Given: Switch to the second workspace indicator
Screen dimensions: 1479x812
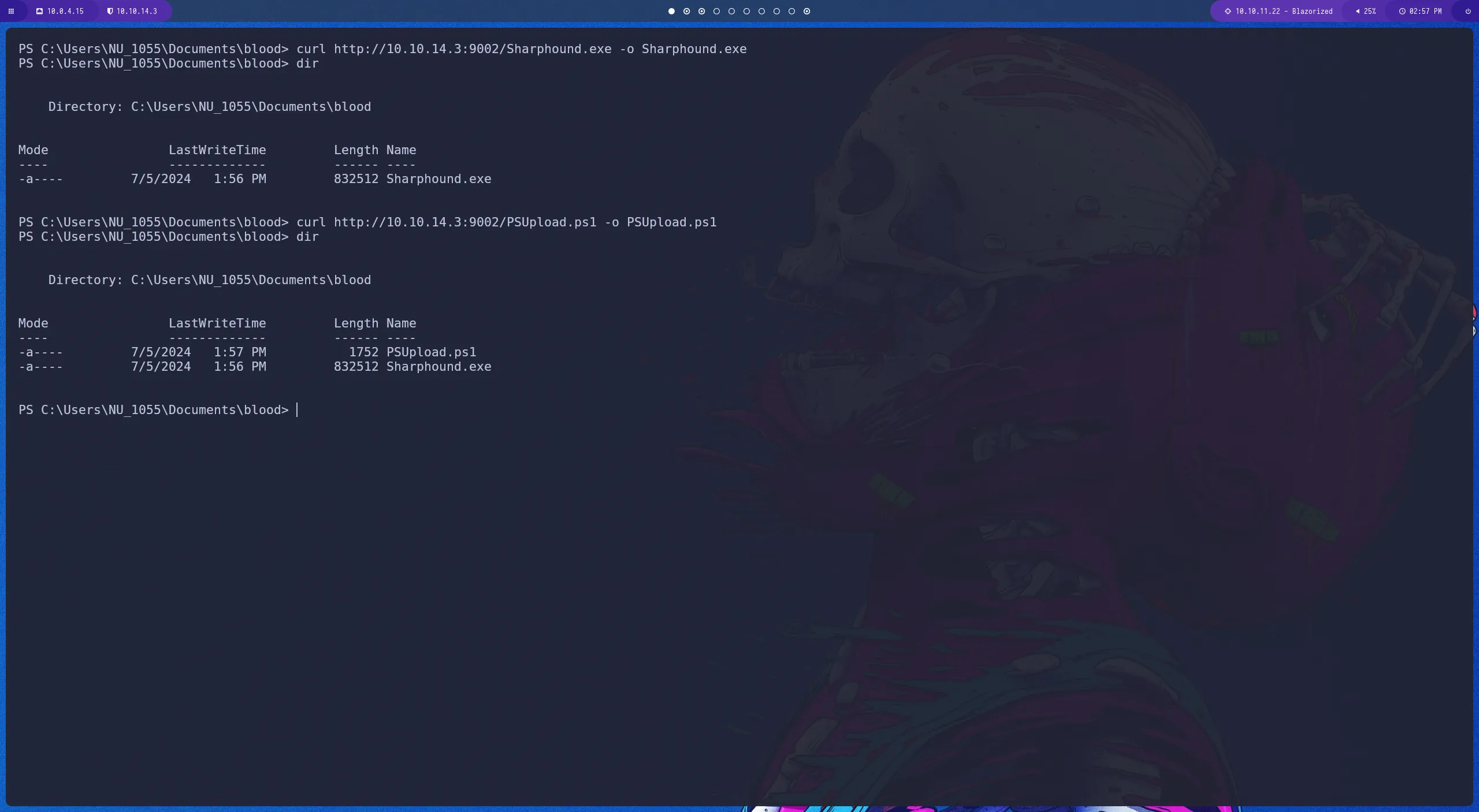Looking at the screenshot, I should [686, 11].
